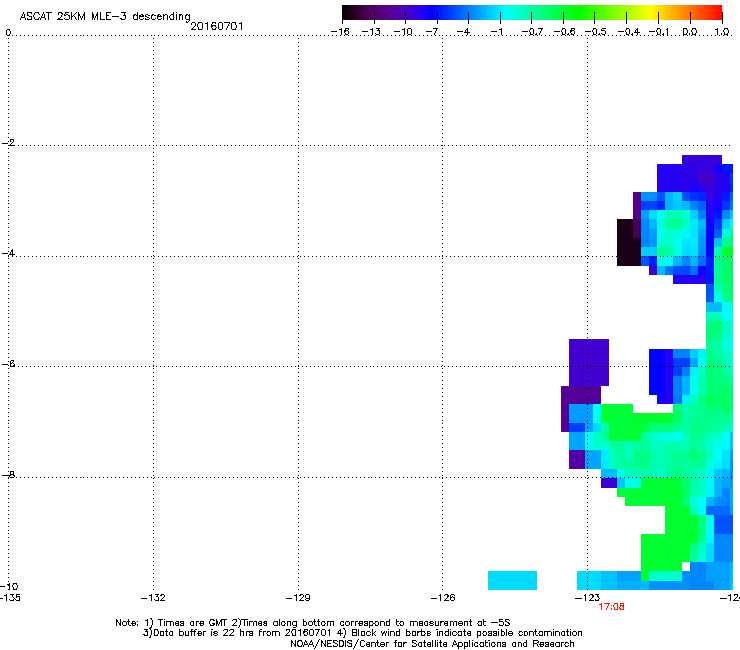Click the longitude label -126
The image size is (740, 650).
coord(443,598)
